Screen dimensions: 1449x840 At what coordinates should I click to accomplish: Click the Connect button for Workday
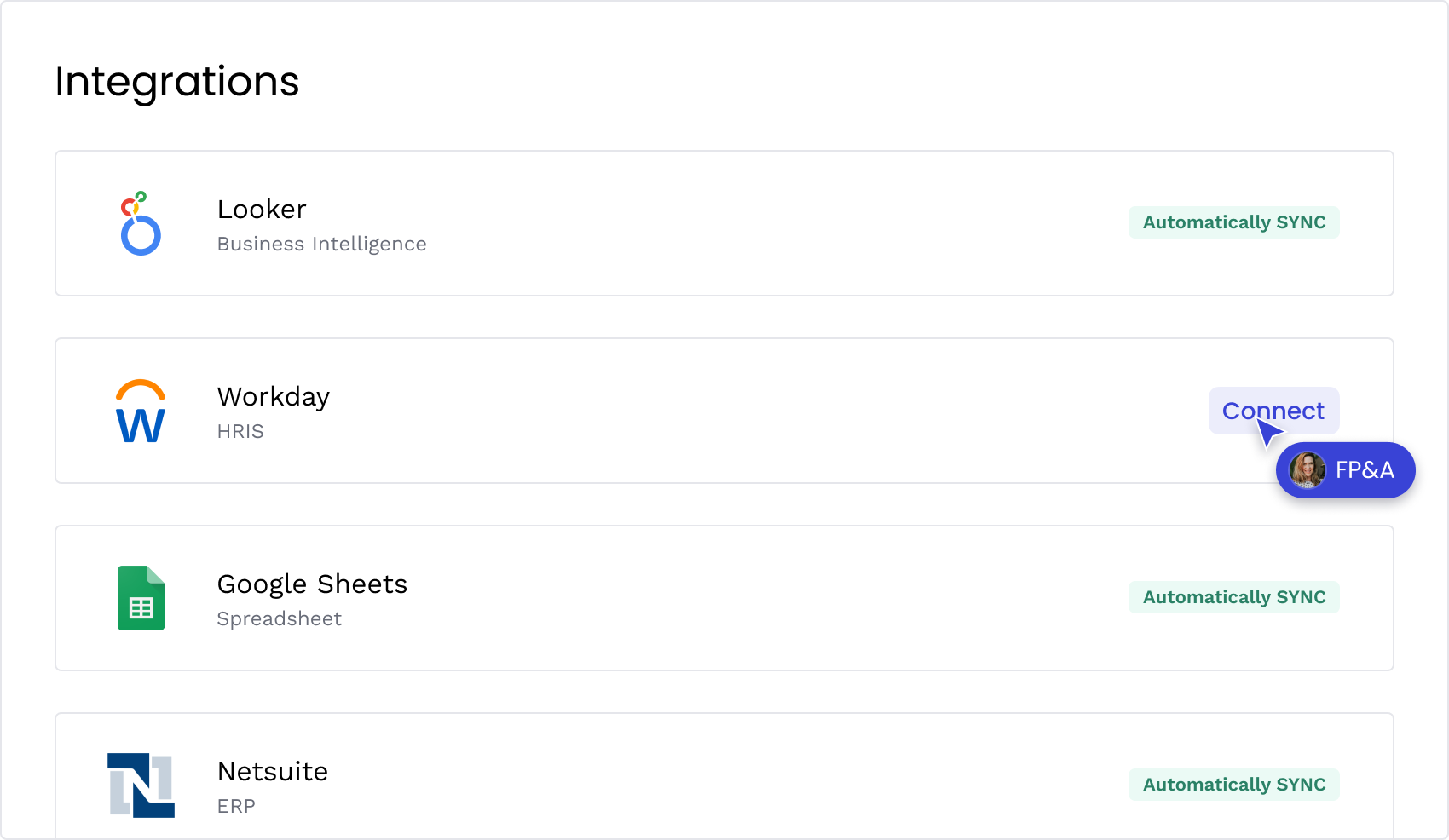1273,410
